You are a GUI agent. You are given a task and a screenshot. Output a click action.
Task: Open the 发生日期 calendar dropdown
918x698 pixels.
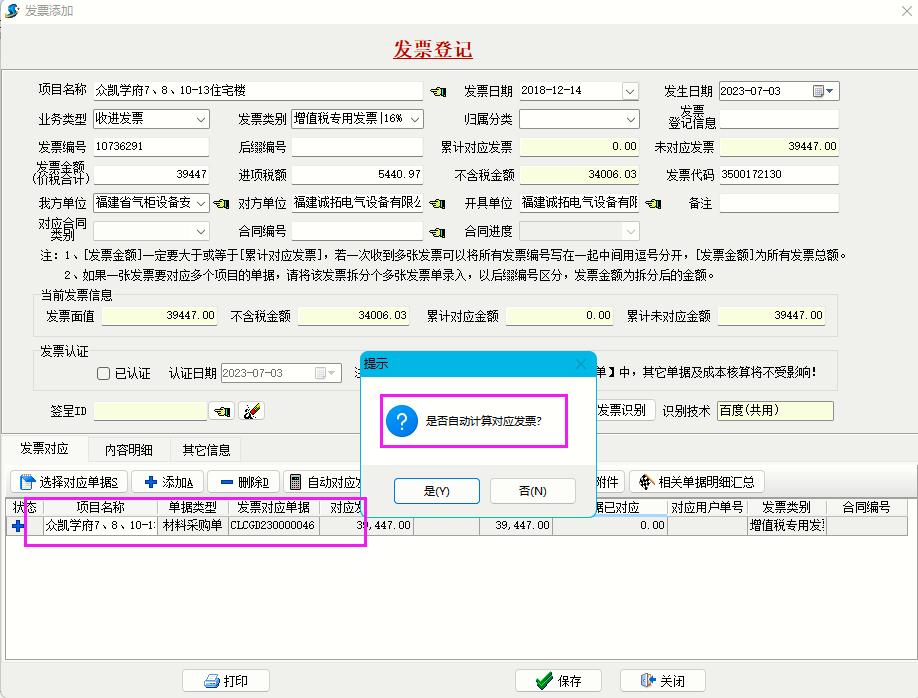pyautogui.click(x=830, y=91)
